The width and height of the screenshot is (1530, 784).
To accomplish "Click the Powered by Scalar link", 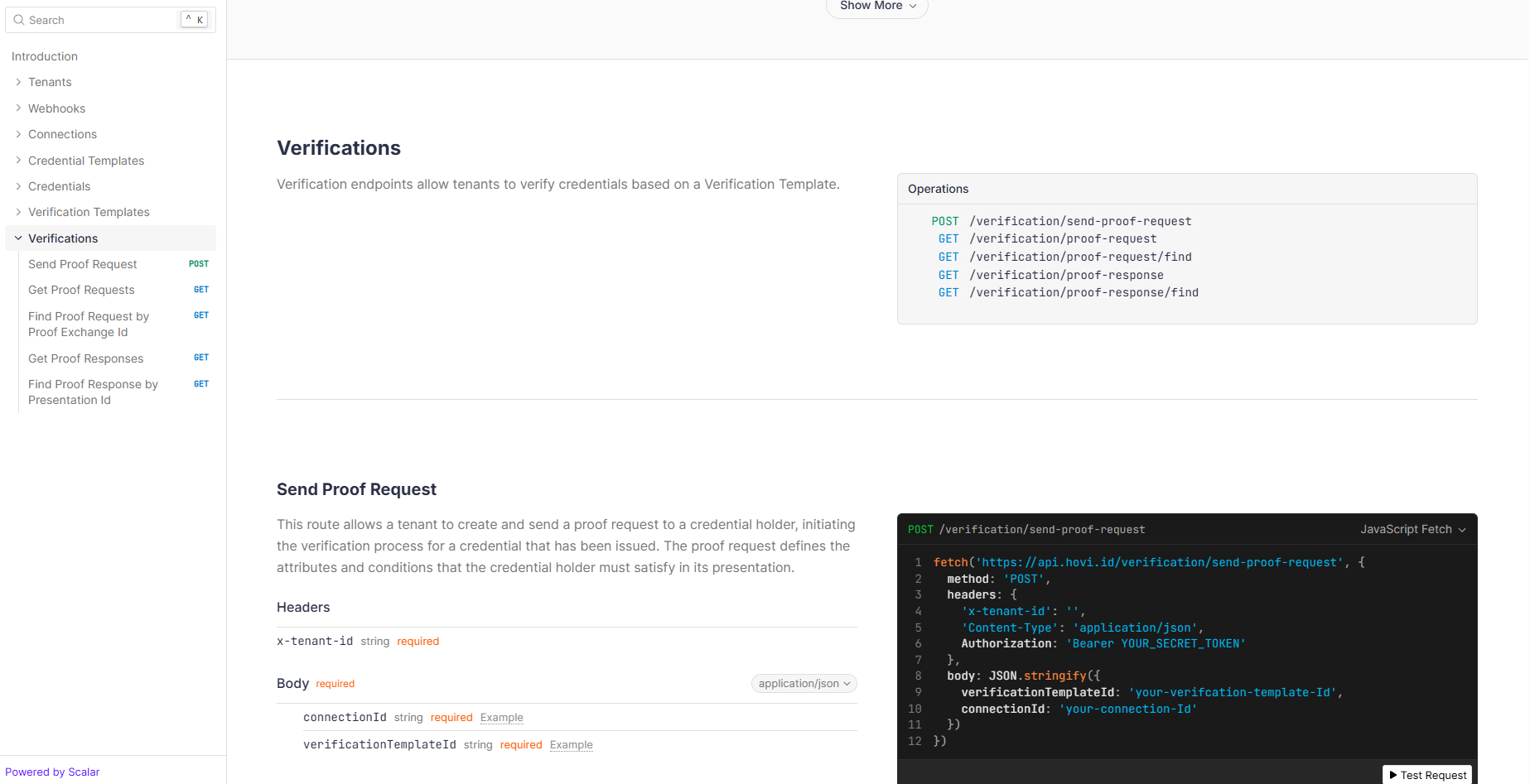I will [52, 772].
